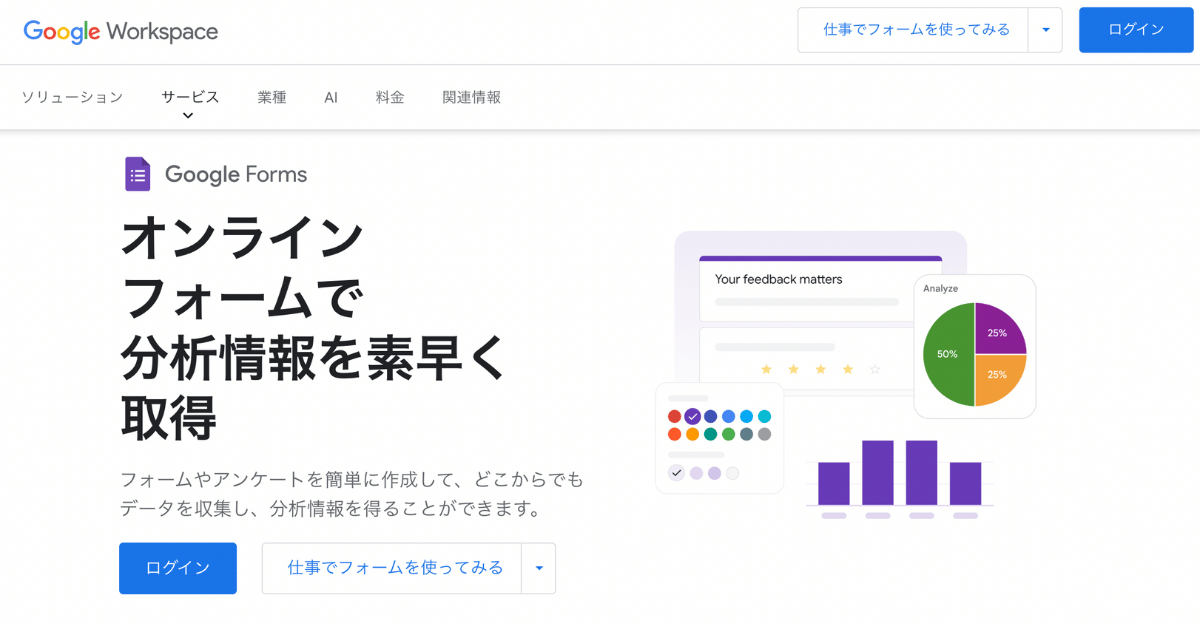Viewport: 1200px width, 630px height.
Task: Click the blue ログイン button in the header
Action: click(x=1136, y=30)
